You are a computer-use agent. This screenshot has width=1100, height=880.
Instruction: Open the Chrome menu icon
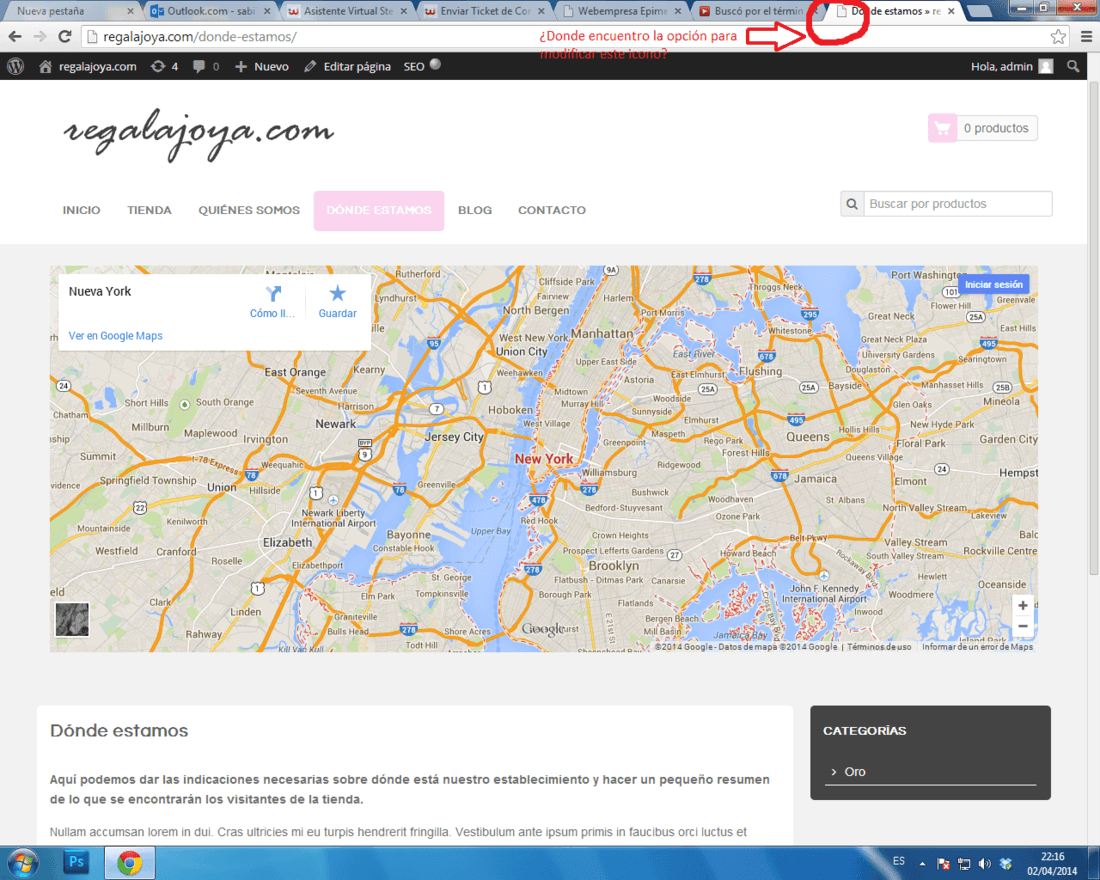(x=1085, y=36)
